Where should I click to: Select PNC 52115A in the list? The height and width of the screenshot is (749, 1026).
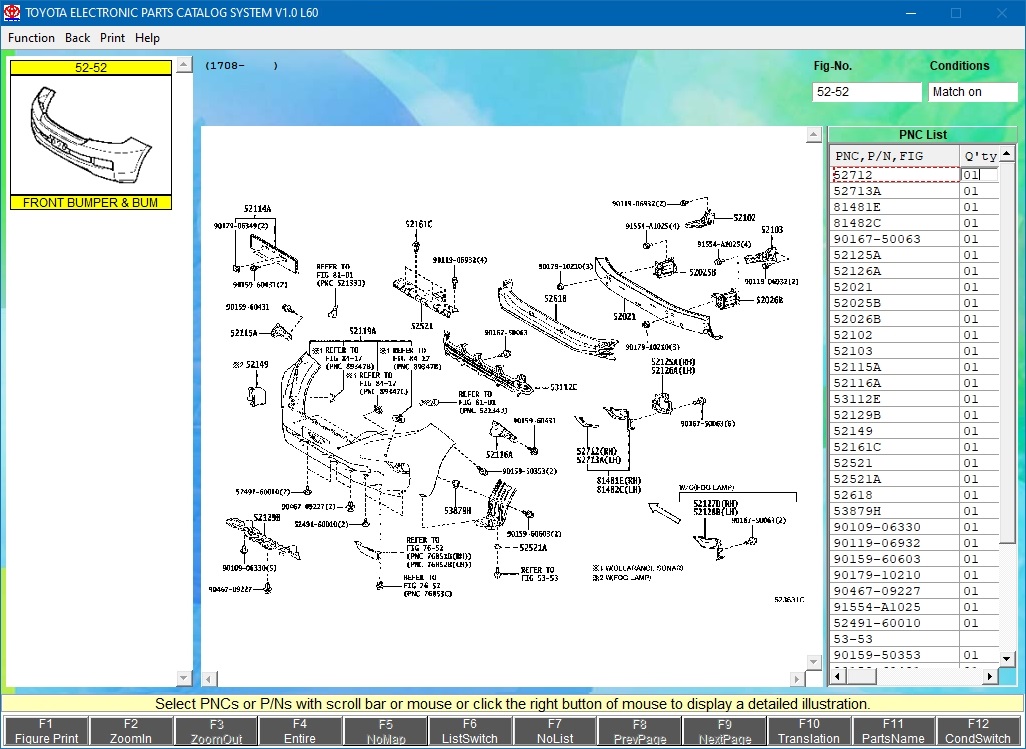(x=895, y=367)
